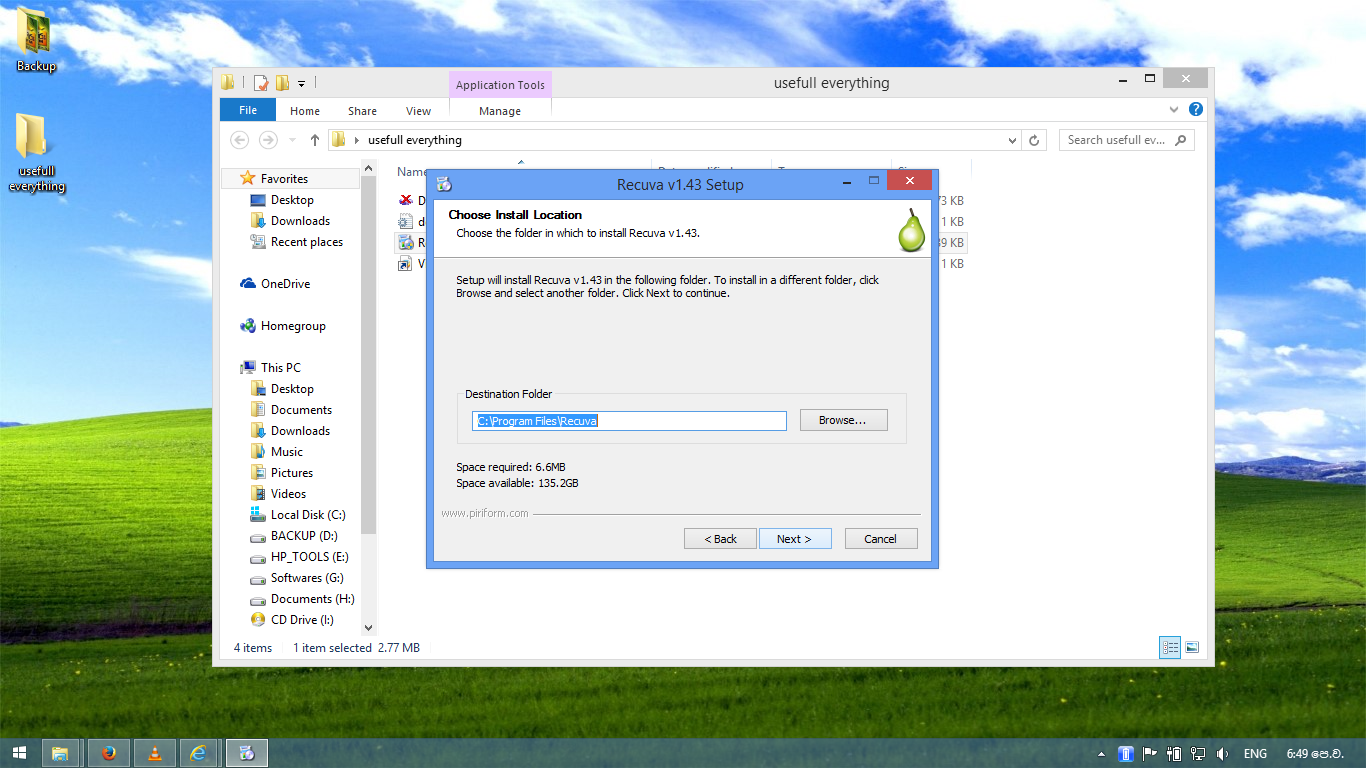Open the Action Center flag icon

[1150, 754]
